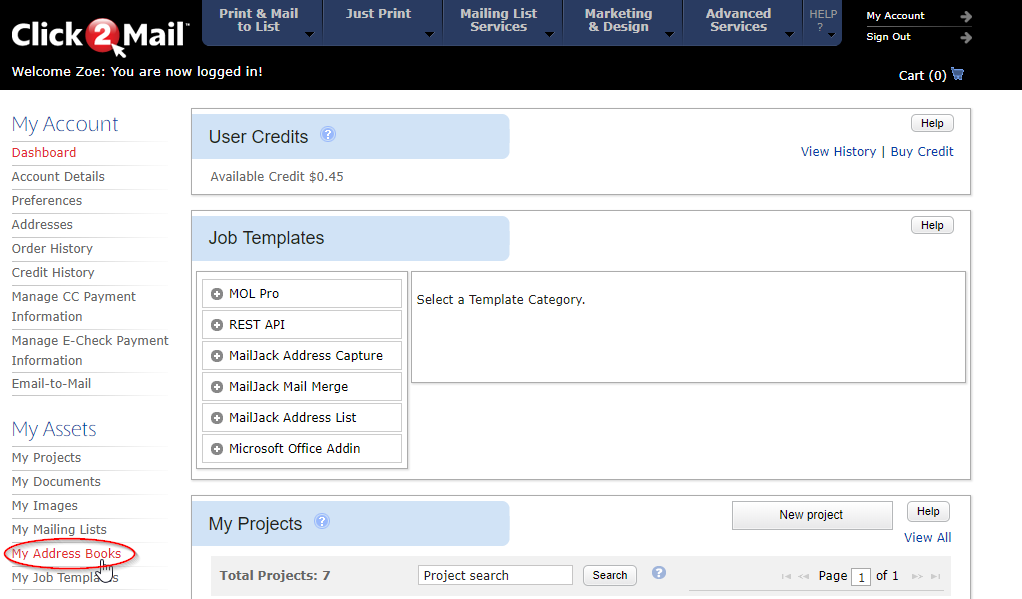
Task: Open the HELP menu in top navigation
Action: coord(823,21)
